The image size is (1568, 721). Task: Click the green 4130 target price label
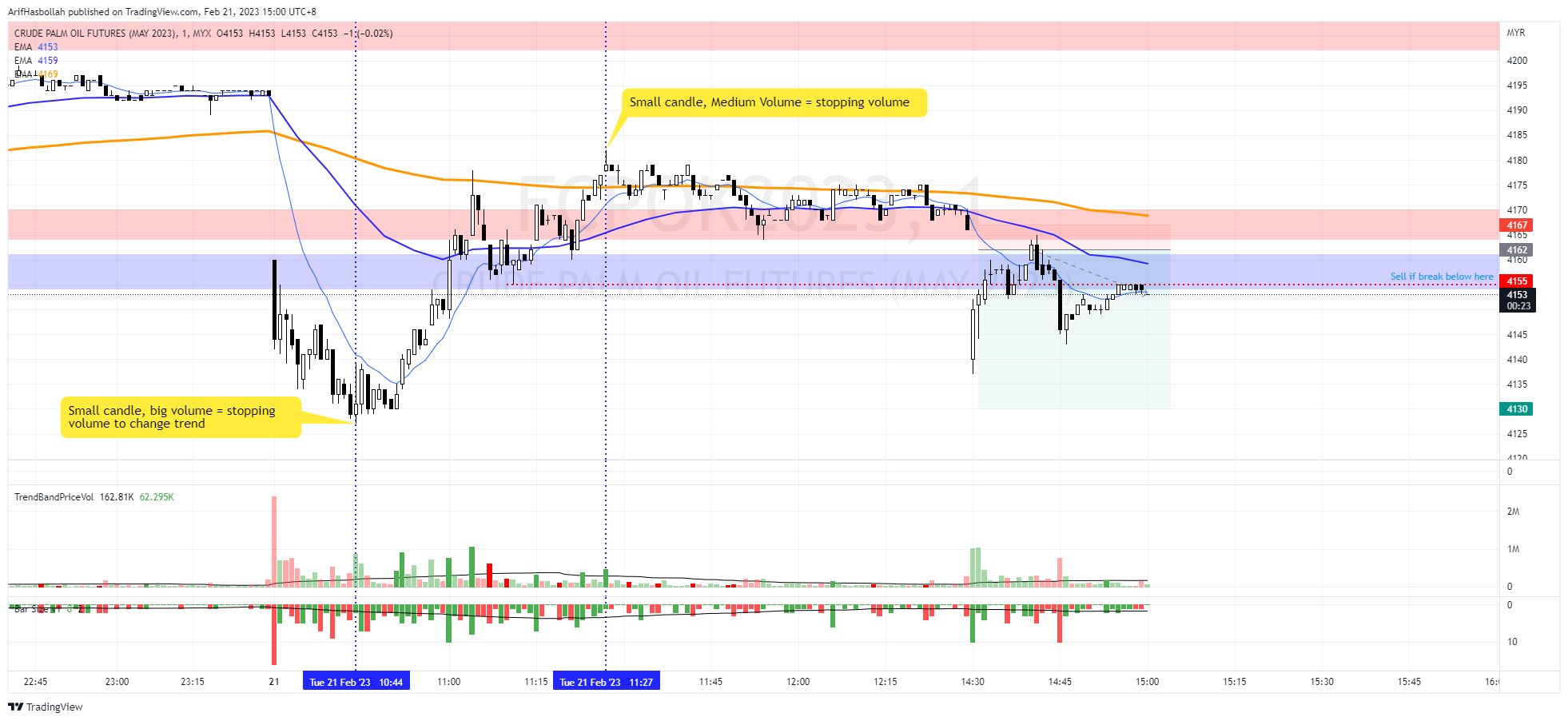pos(1517,409)
